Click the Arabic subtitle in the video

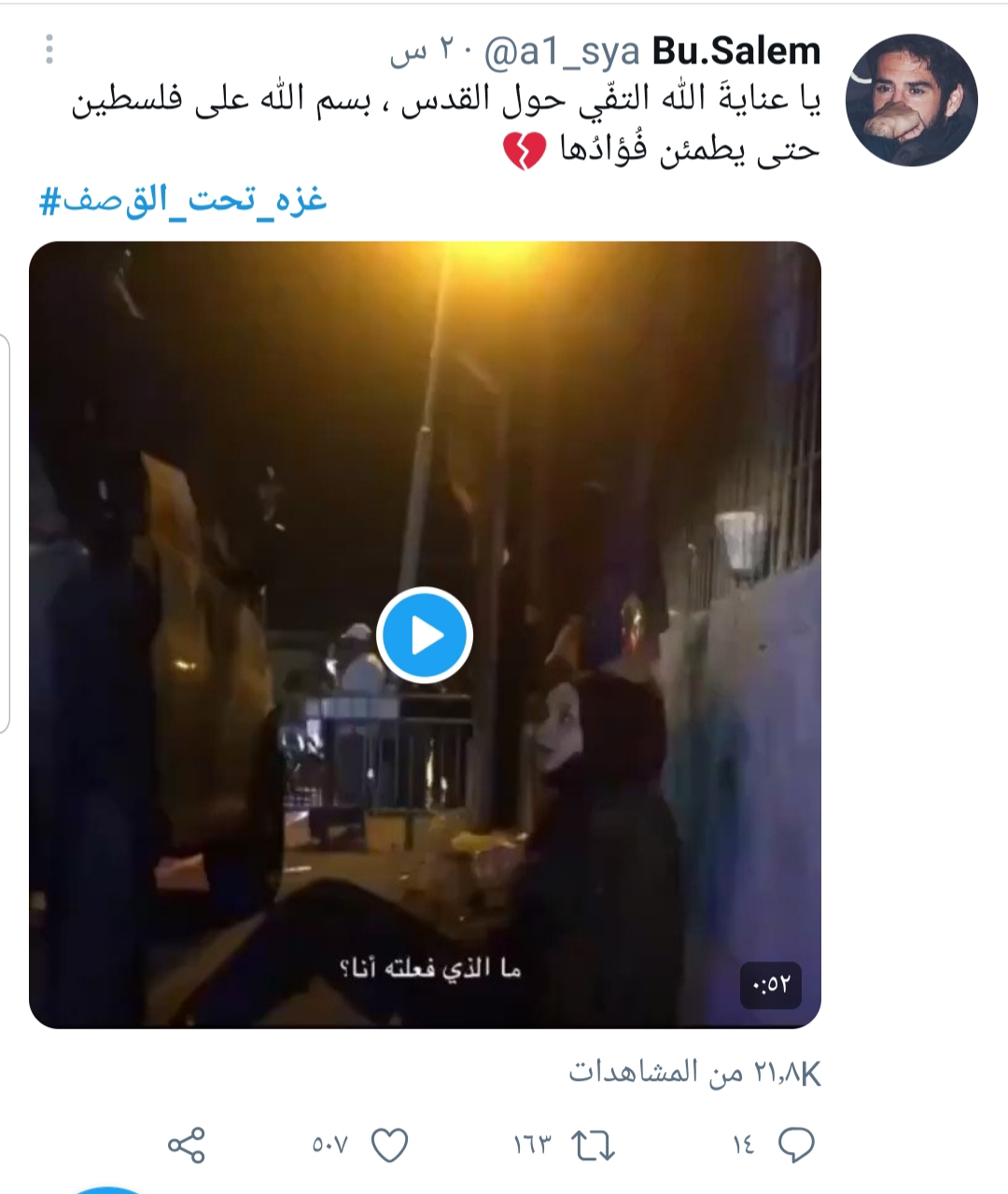(430, 968)
